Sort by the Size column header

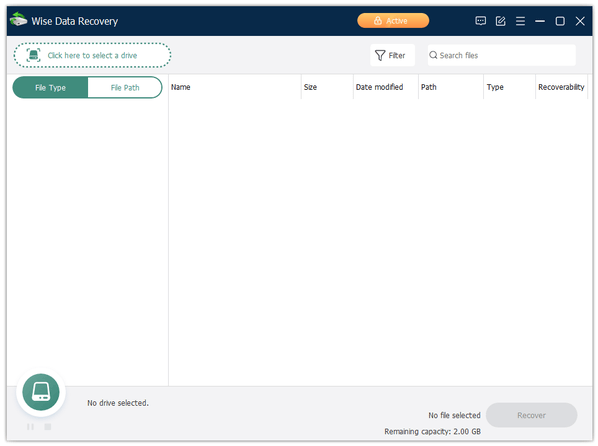click(x=327, y=87)
